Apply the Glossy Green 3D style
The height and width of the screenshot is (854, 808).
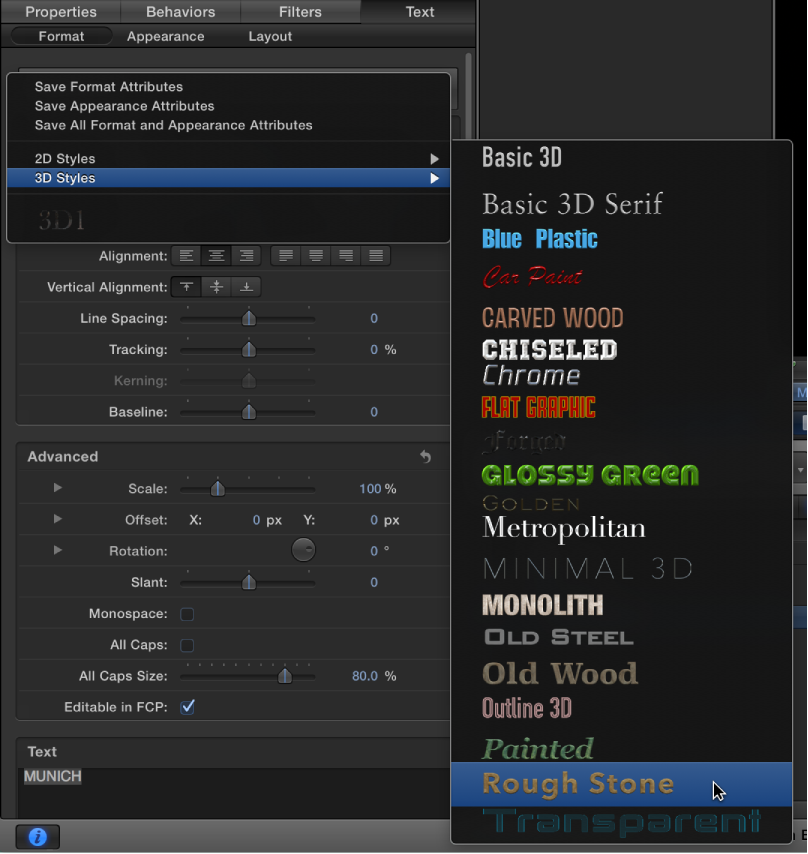[x=589, y=475]
